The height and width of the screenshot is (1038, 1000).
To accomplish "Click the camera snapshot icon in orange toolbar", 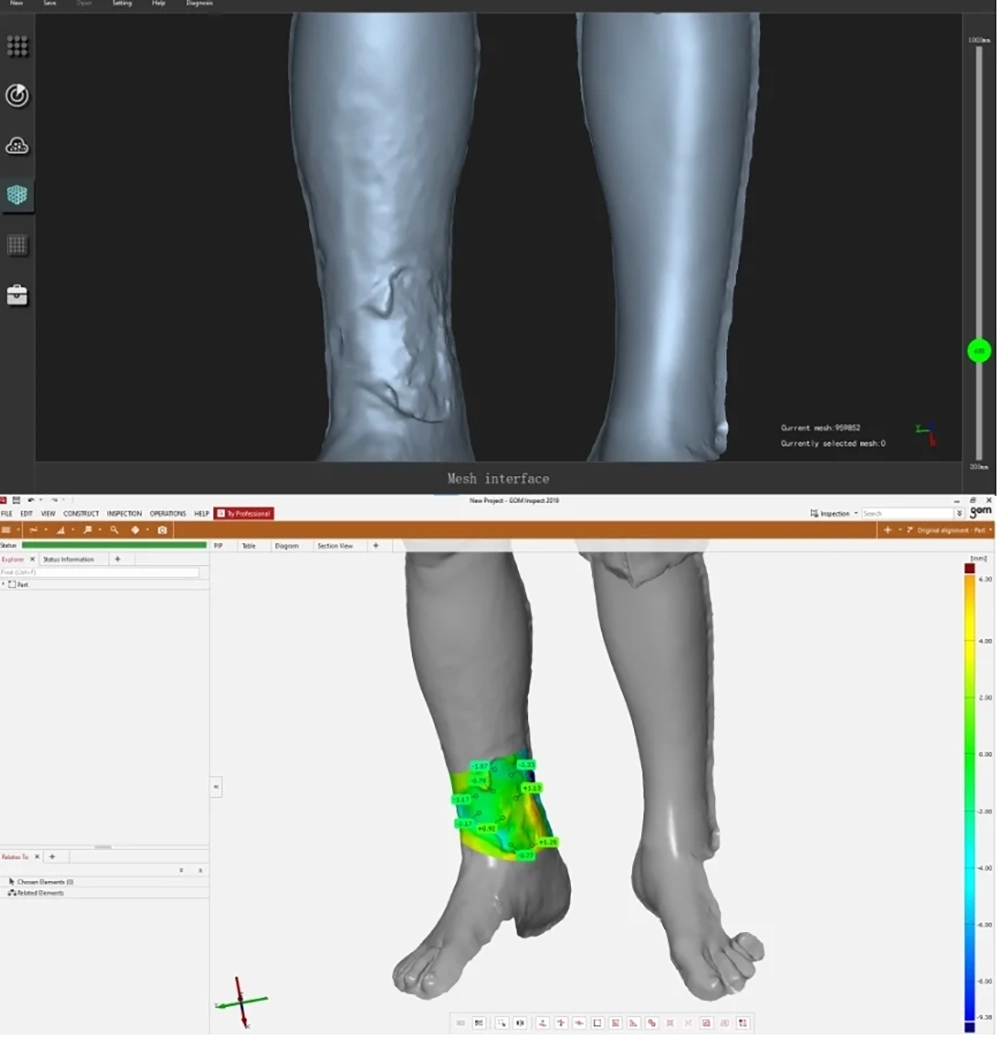I will coord(162,530).
